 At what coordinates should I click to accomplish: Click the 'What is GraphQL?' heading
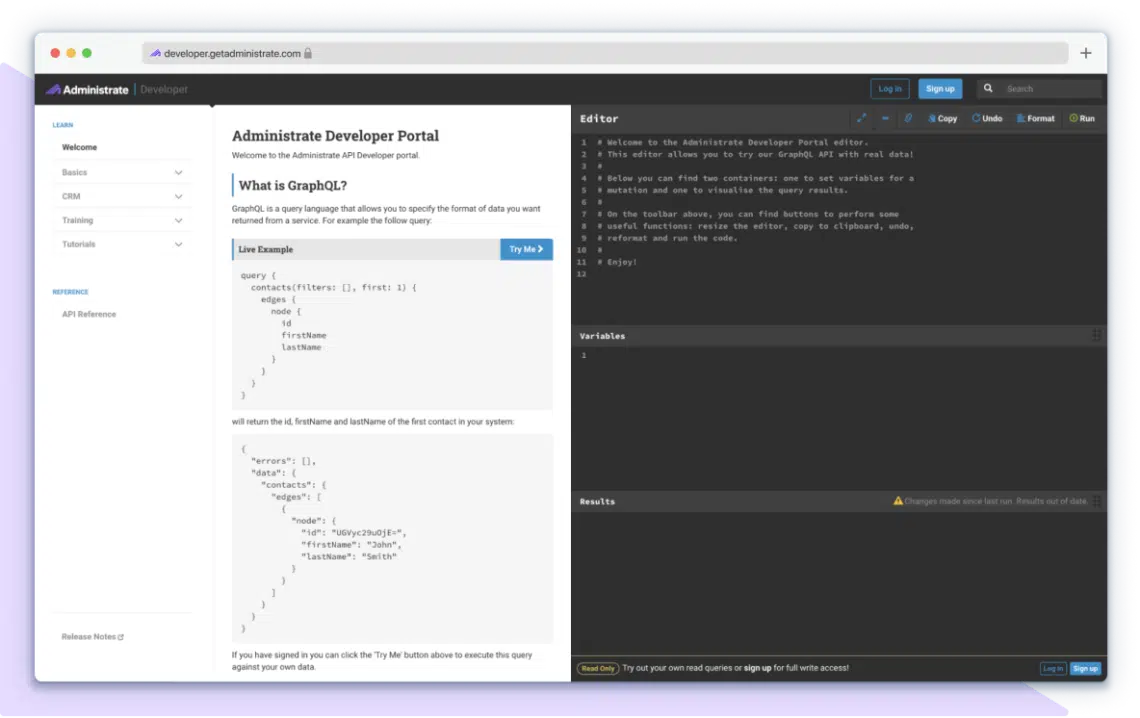pos(292,185)
